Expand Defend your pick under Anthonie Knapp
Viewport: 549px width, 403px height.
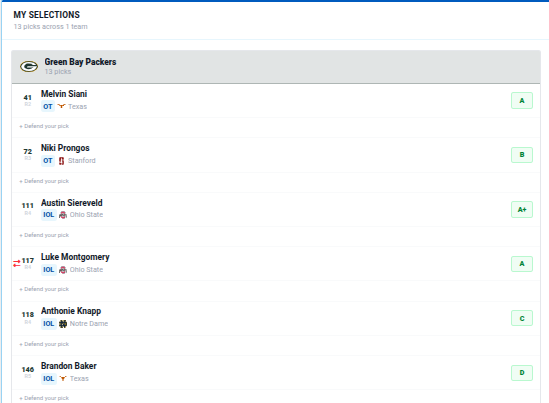(x=44, y=344)
